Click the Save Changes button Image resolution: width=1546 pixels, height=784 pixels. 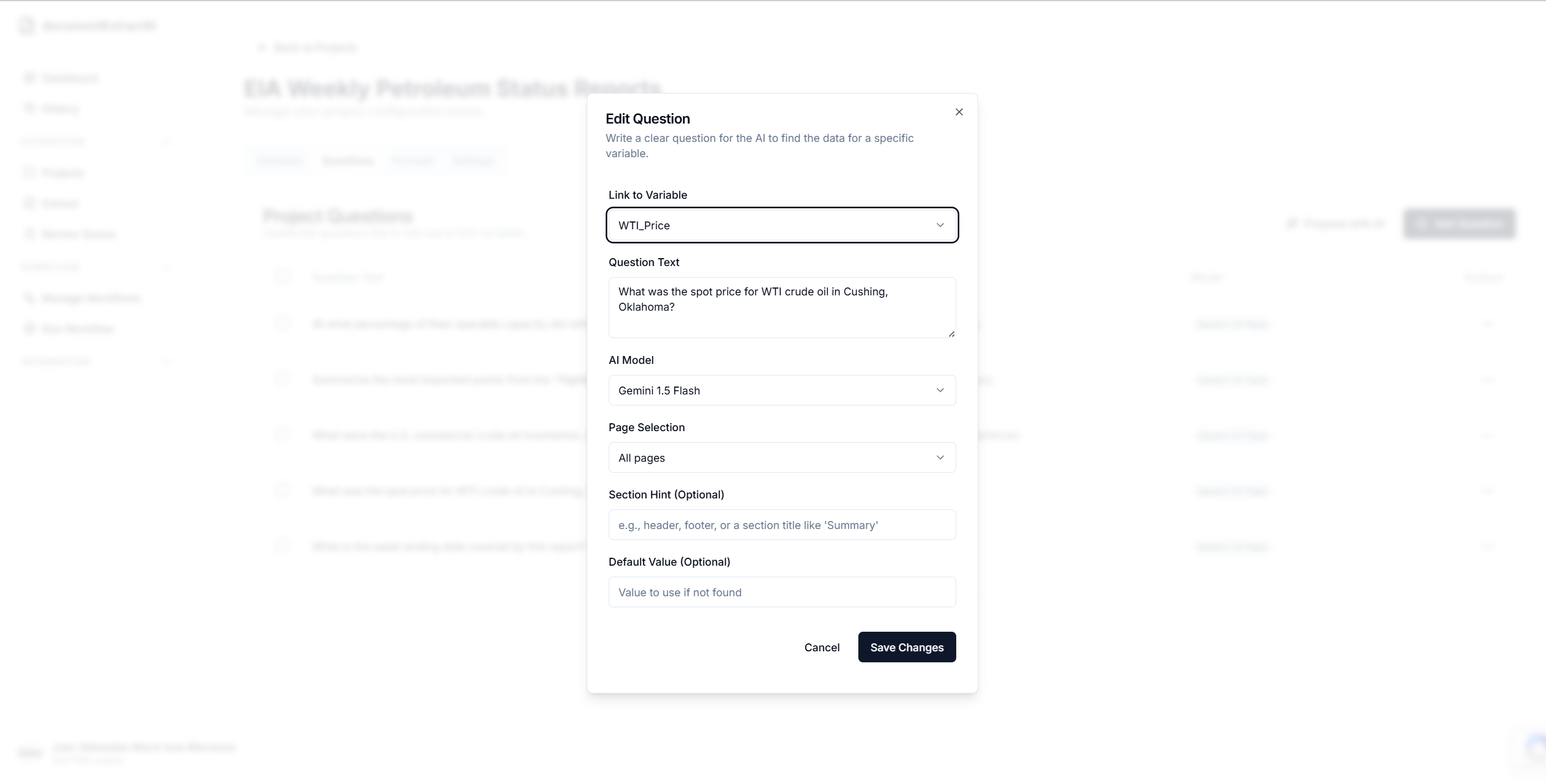(x=907, y=647)
